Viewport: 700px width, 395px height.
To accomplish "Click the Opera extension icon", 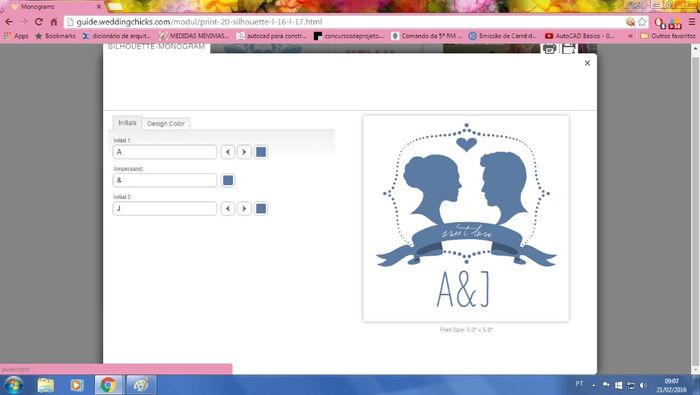I will pyautogui.click(x=659, y=22).
